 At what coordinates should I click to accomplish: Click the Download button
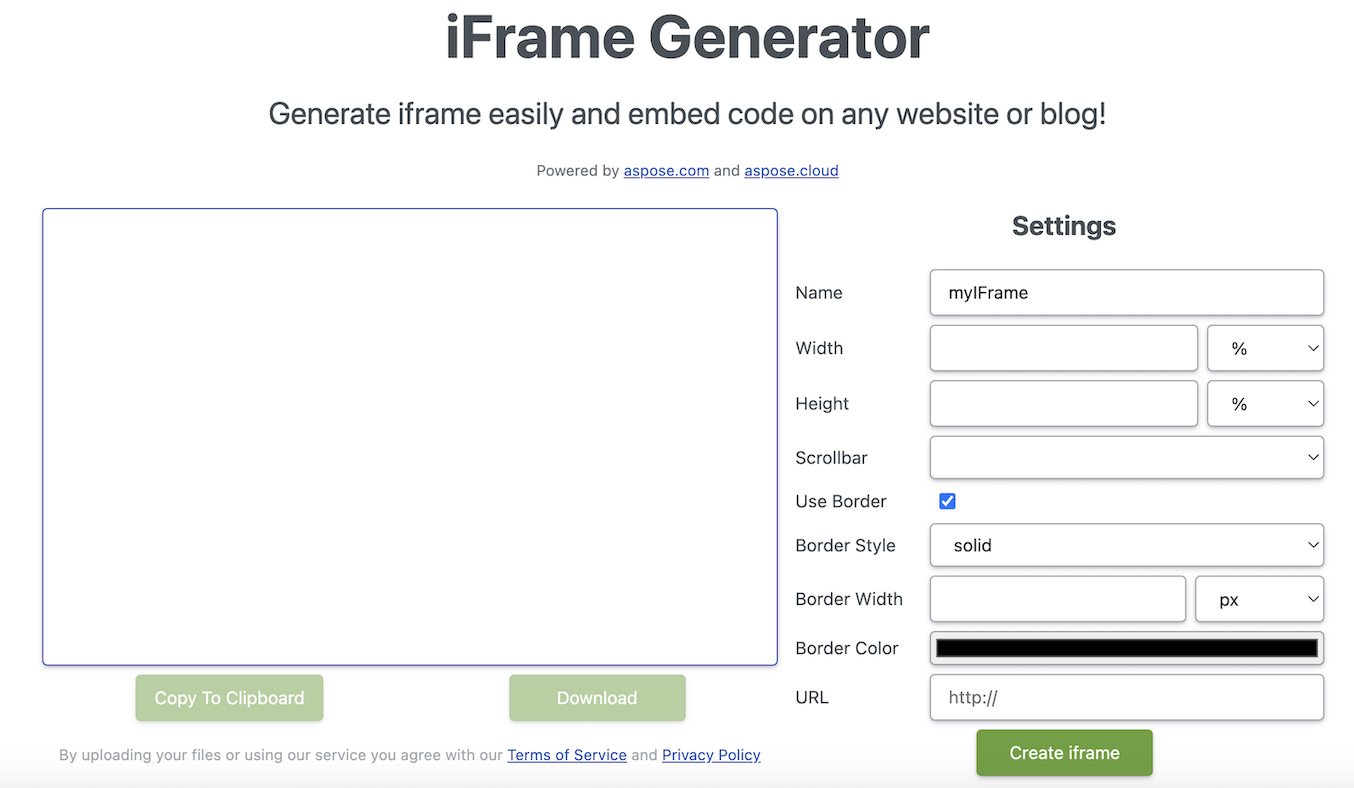[597, 698]
